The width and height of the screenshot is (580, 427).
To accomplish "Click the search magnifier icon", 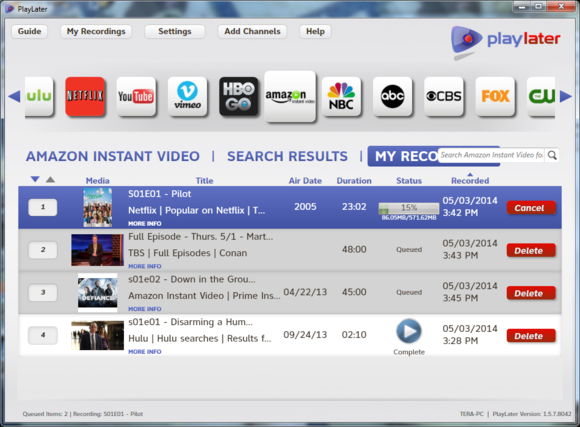I will click(x=552, y=155).
